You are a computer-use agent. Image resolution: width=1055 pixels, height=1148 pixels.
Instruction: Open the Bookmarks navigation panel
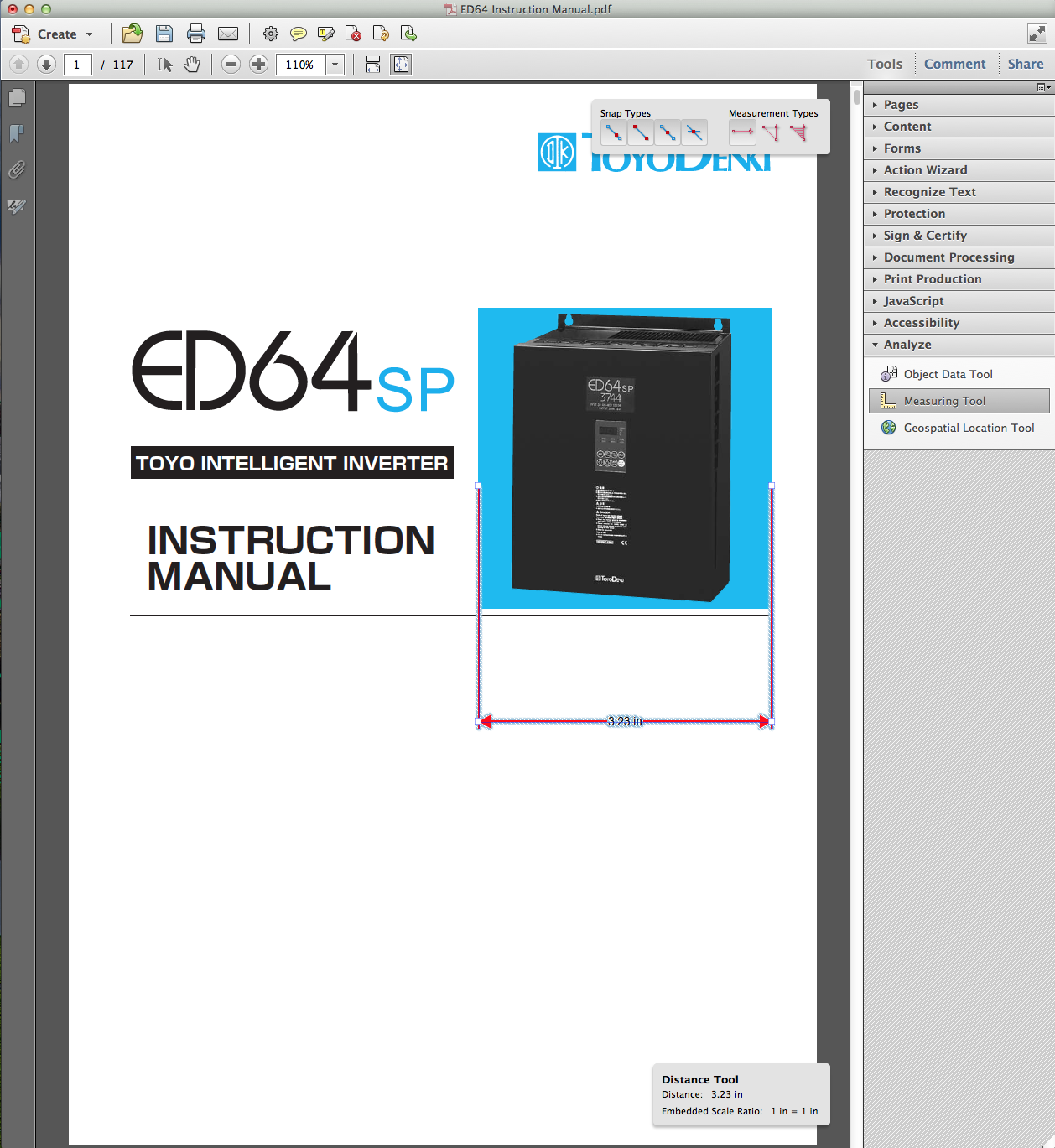point(17,134)
